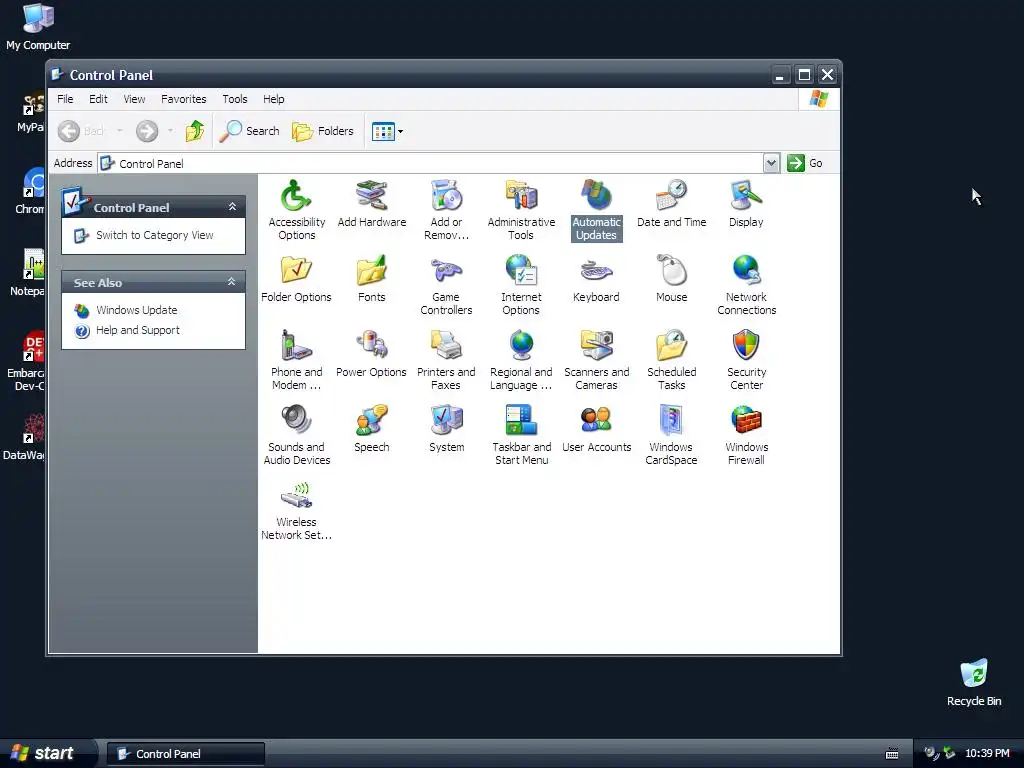Click the Go button
Screen dimensions: 1024x768
point(805,163)
